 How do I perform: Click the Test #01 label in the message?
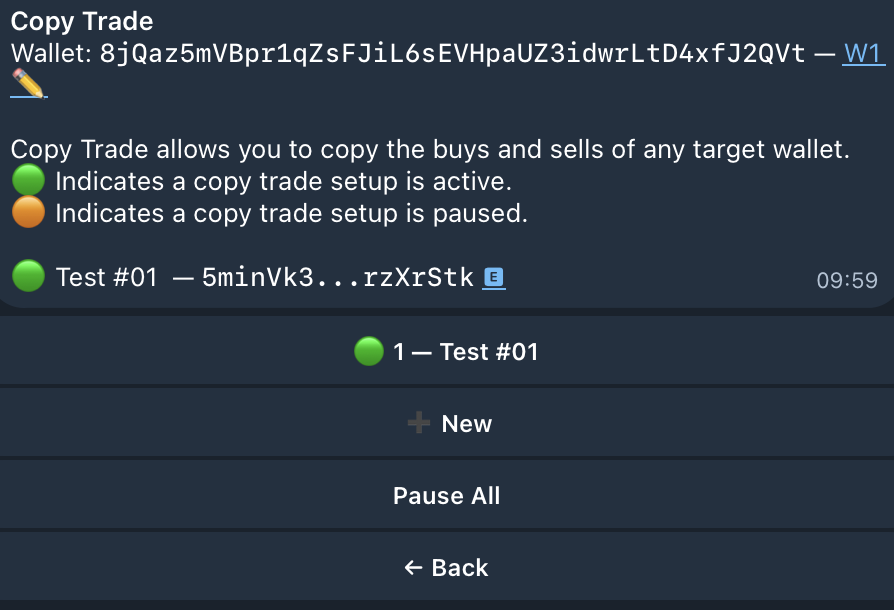[x=107, y=278]
